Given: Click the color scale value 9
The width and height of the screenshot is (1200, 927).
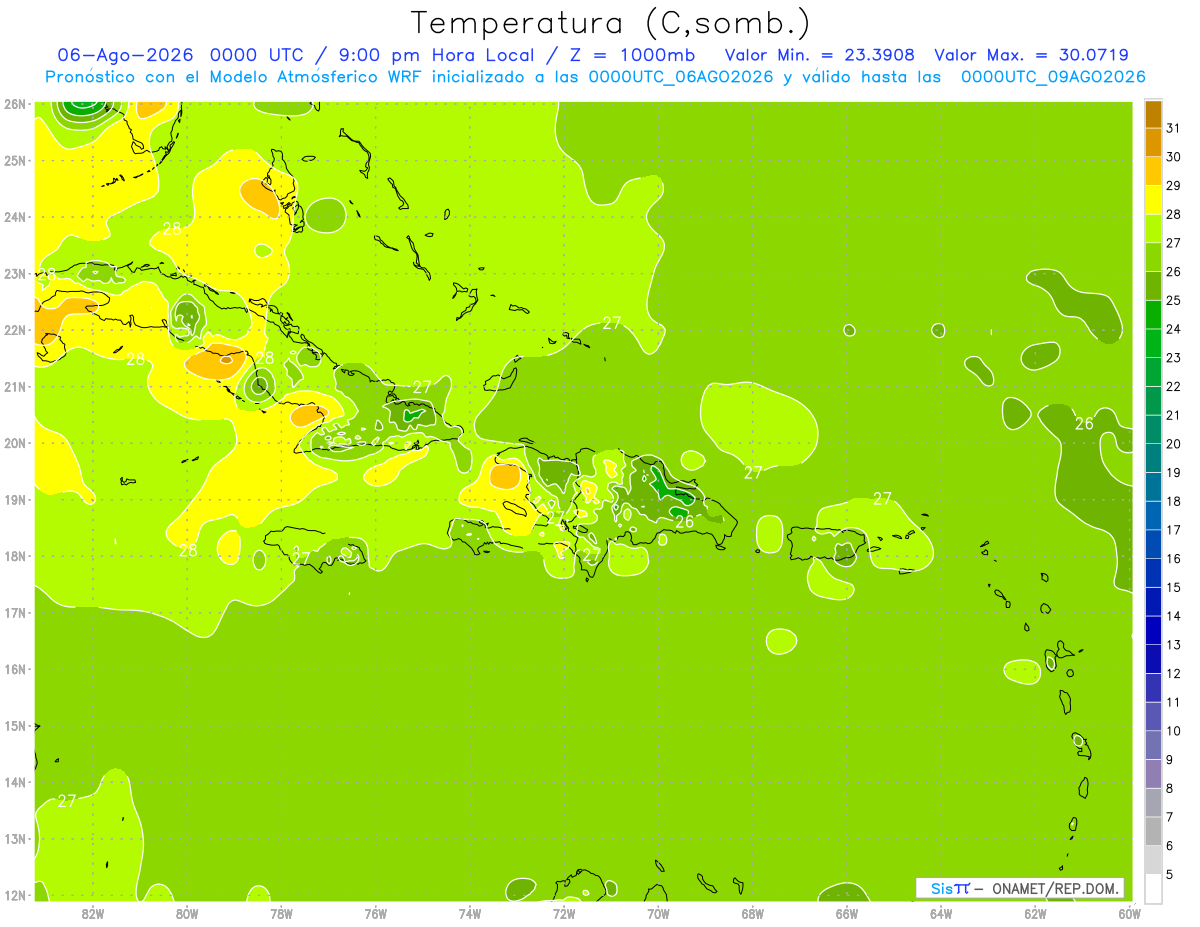Looking at the screenshot, I should [1170, 760].
